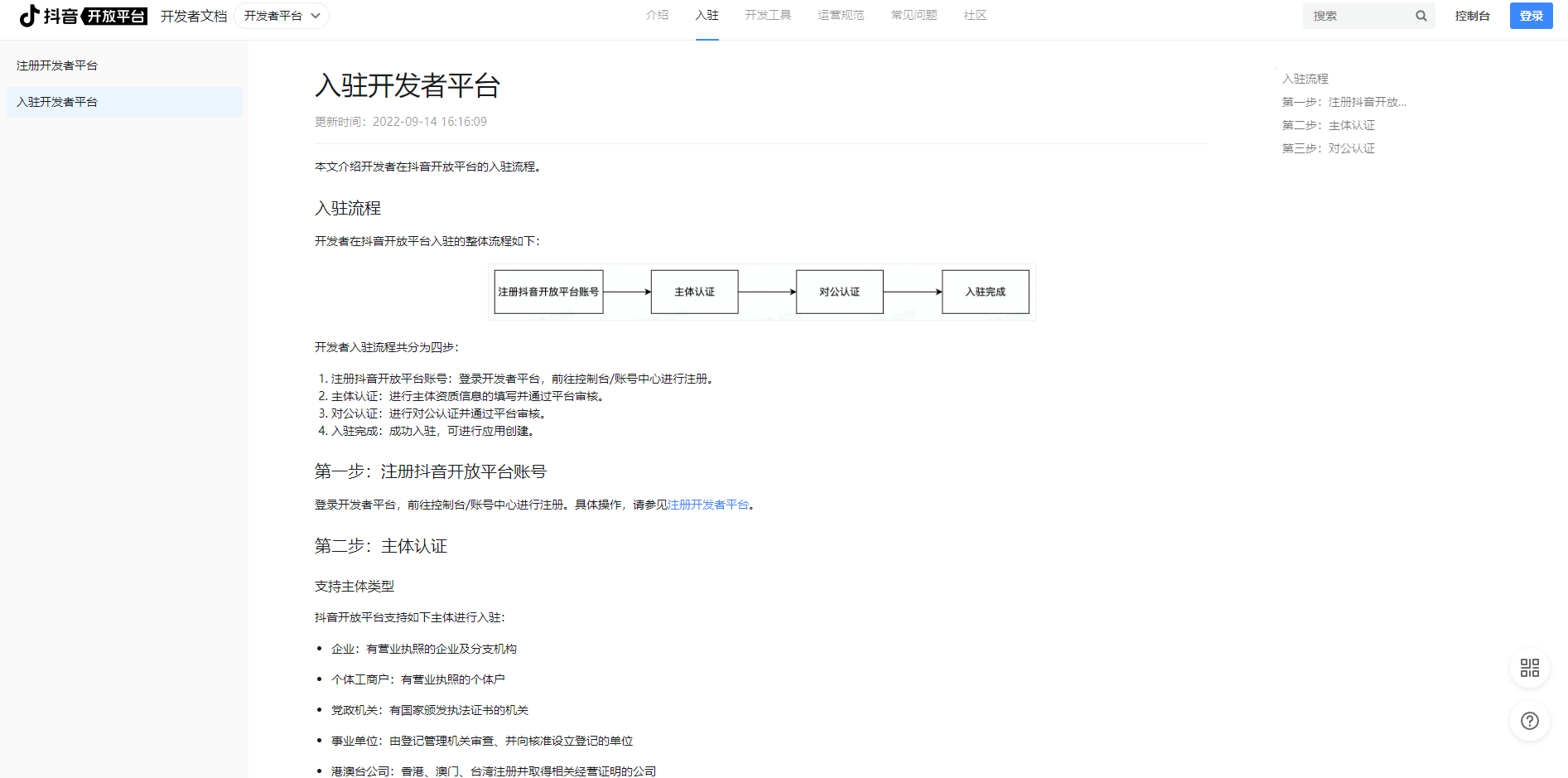
Task: Click the 更新时间 2022-09-14 timestamp
Action: (x=401, y=122)
